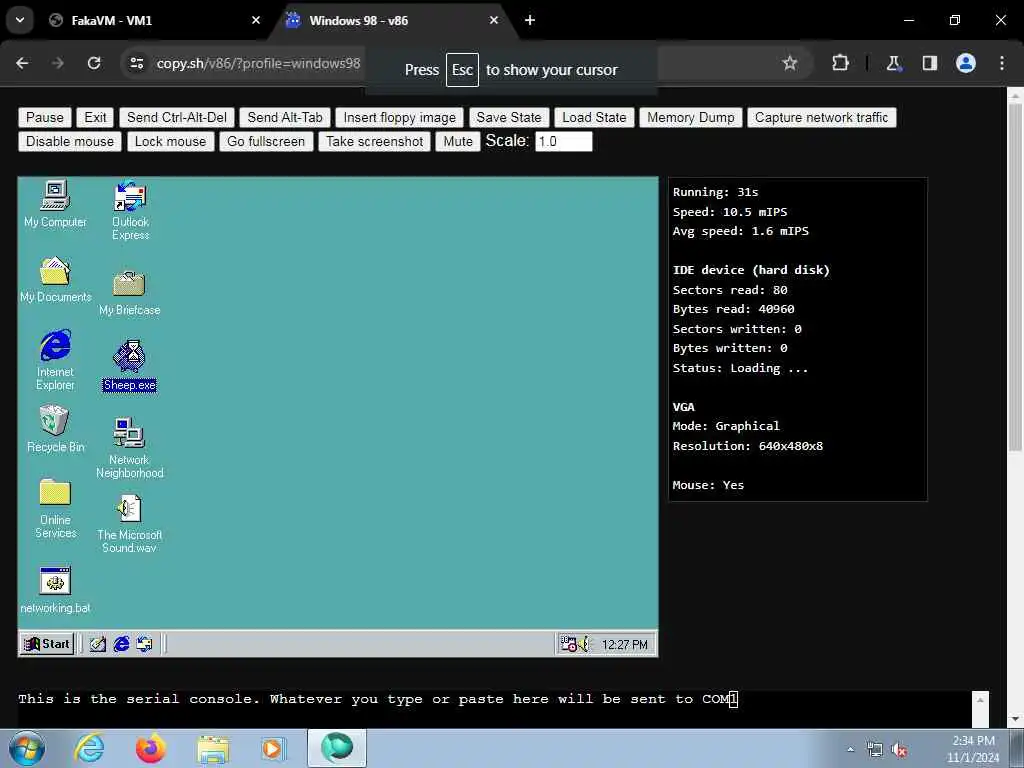Open Chrome three-dot menu
1024x768 pixels.
coord(1002,63)
